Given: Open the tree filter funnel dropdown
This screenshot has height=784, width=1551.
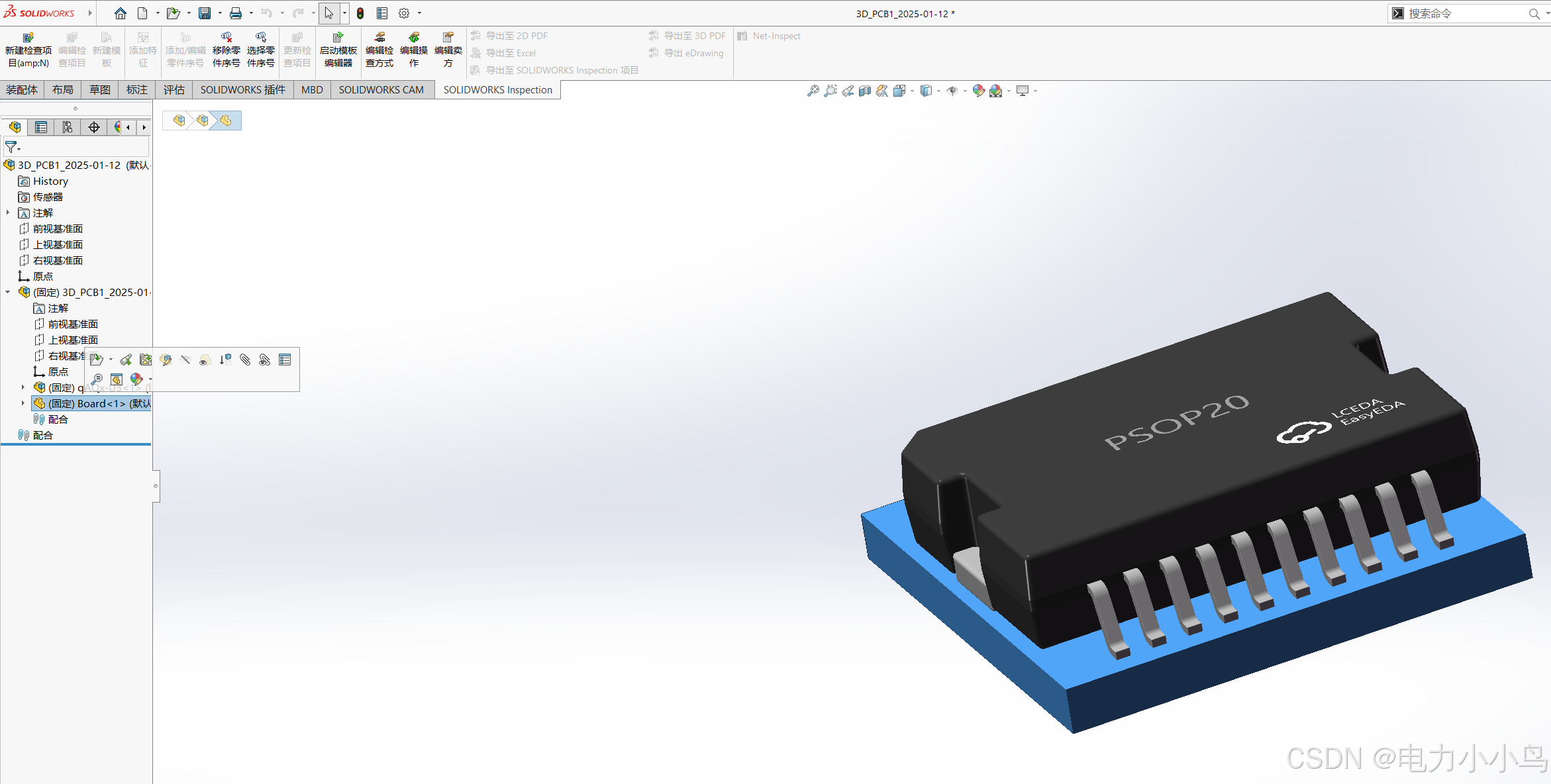Looking at the screenshot, I should click(13, 147).
